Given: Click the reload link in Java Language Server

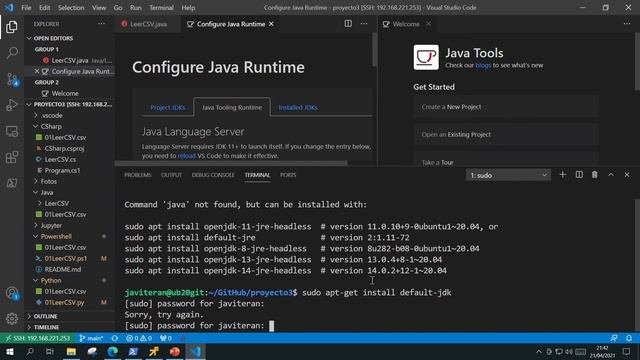Looking at the screenshot, I should (x=187, y=156).
